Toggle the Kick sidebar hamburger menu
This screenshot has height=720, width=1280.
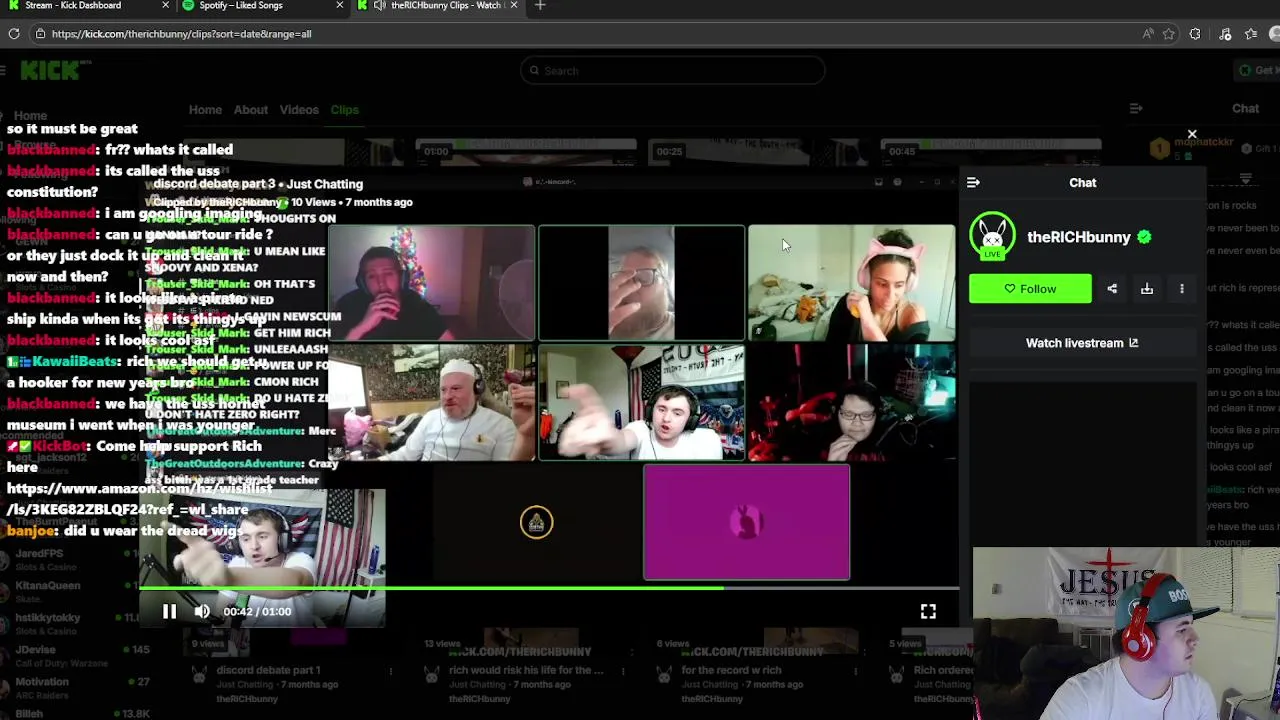click(3, 70)
